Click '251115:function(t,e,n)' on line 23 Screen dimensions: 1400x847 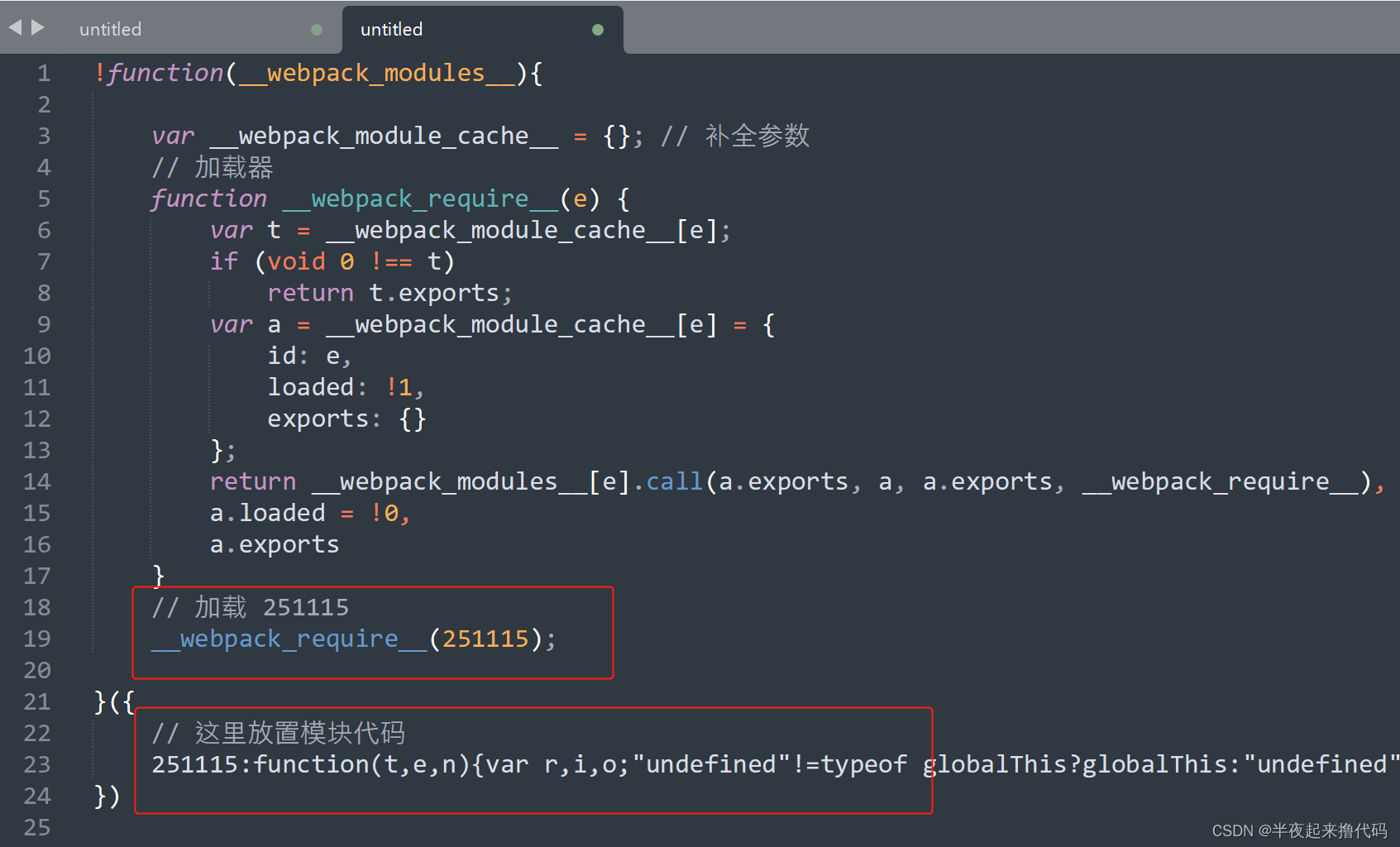pos(311,765)
